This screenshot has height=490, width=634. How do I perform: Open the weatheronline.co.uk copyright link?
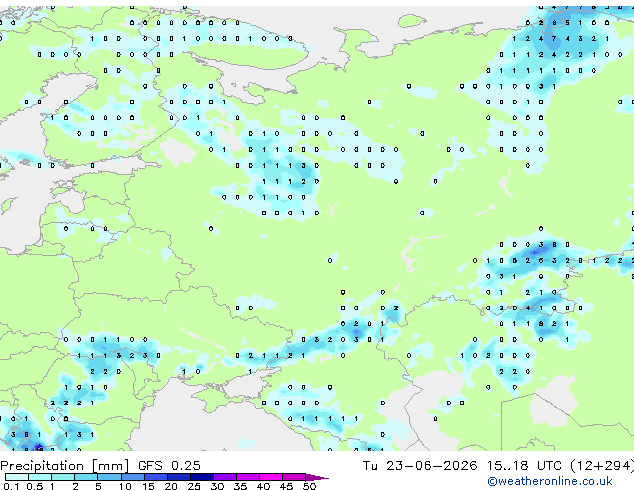[549, 481]
